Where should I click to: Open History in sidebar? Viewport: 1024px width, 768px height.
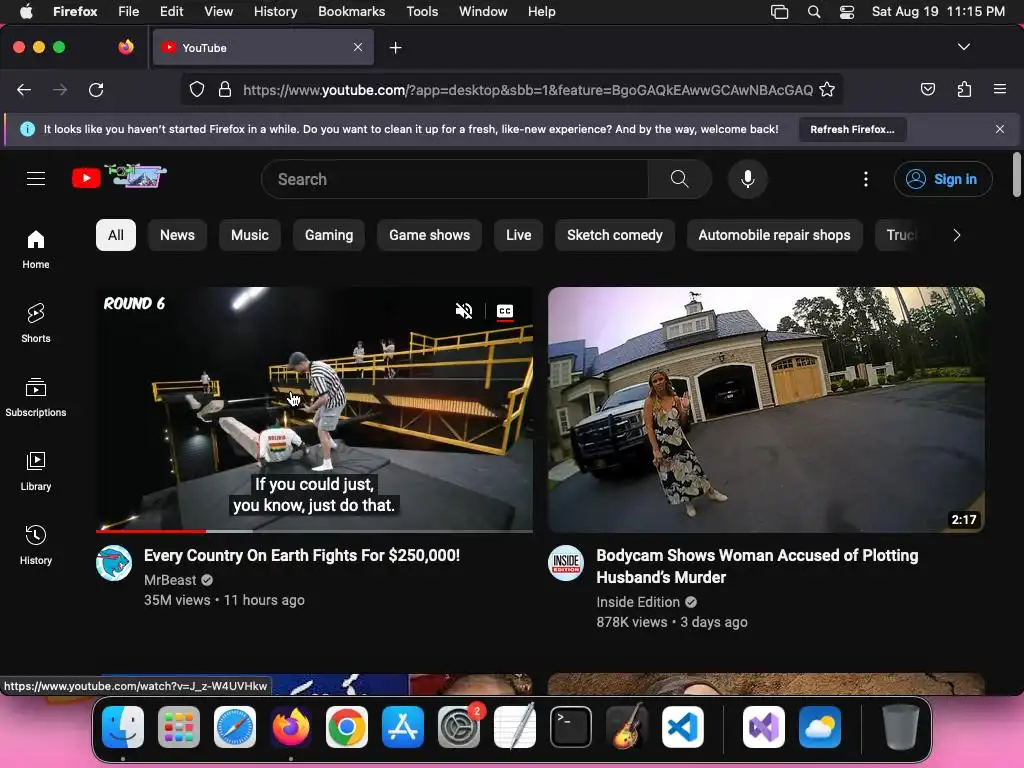pos(36,545)
